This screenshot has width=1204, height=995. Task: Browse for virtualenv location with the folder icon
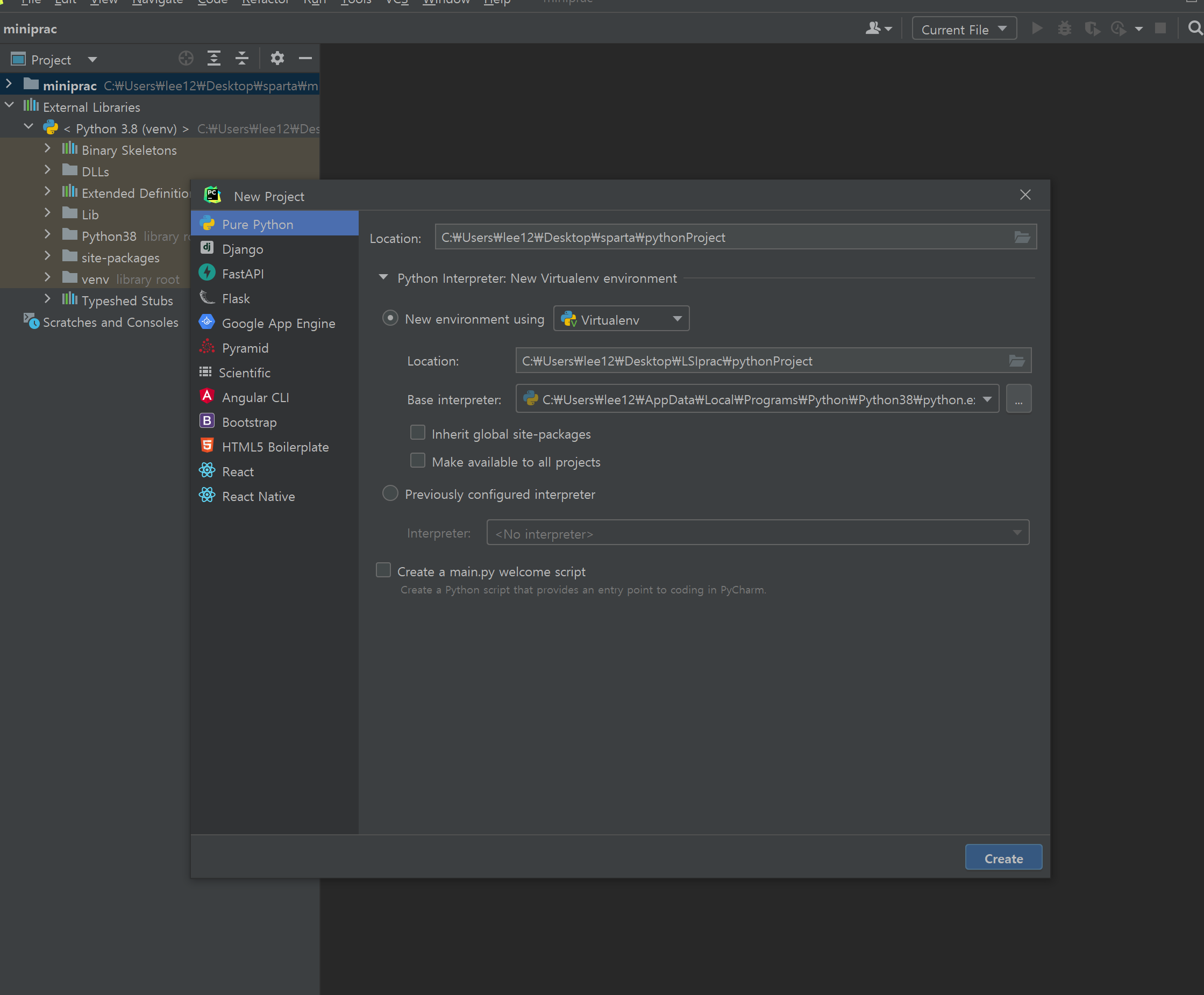tap(1017, 361)
